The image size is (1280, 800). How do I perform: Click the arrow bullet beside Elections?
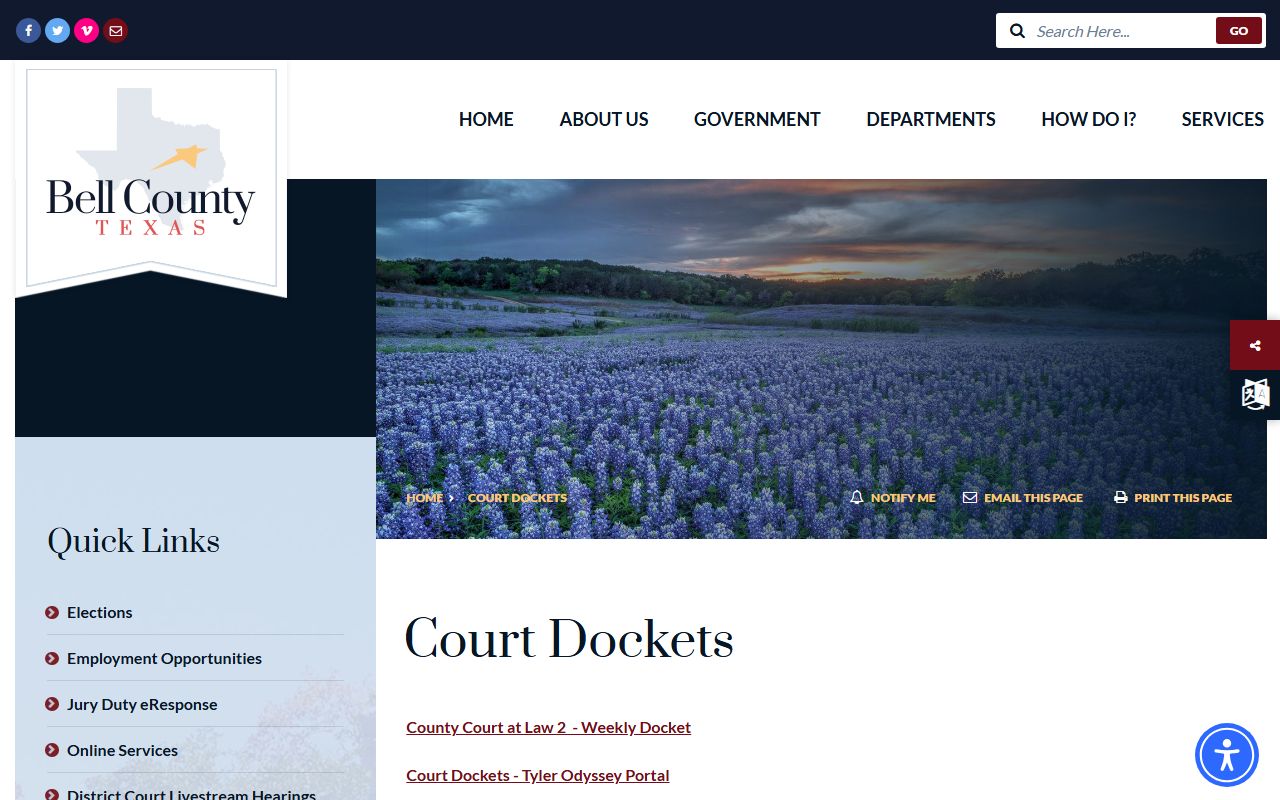(x=52, y=612)
